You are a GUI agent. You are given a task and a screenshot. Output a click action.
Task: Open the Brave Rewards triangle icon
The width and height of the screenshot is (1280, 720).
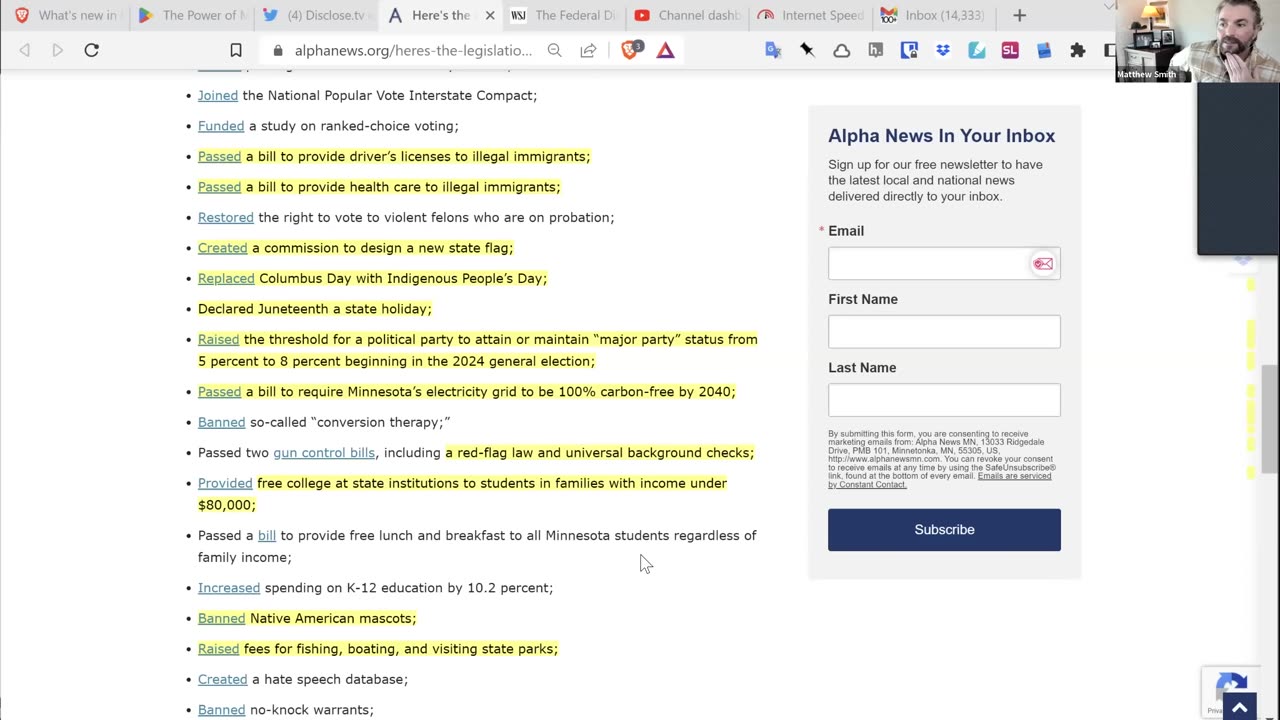pyautogui.click(x=665, y=50)
